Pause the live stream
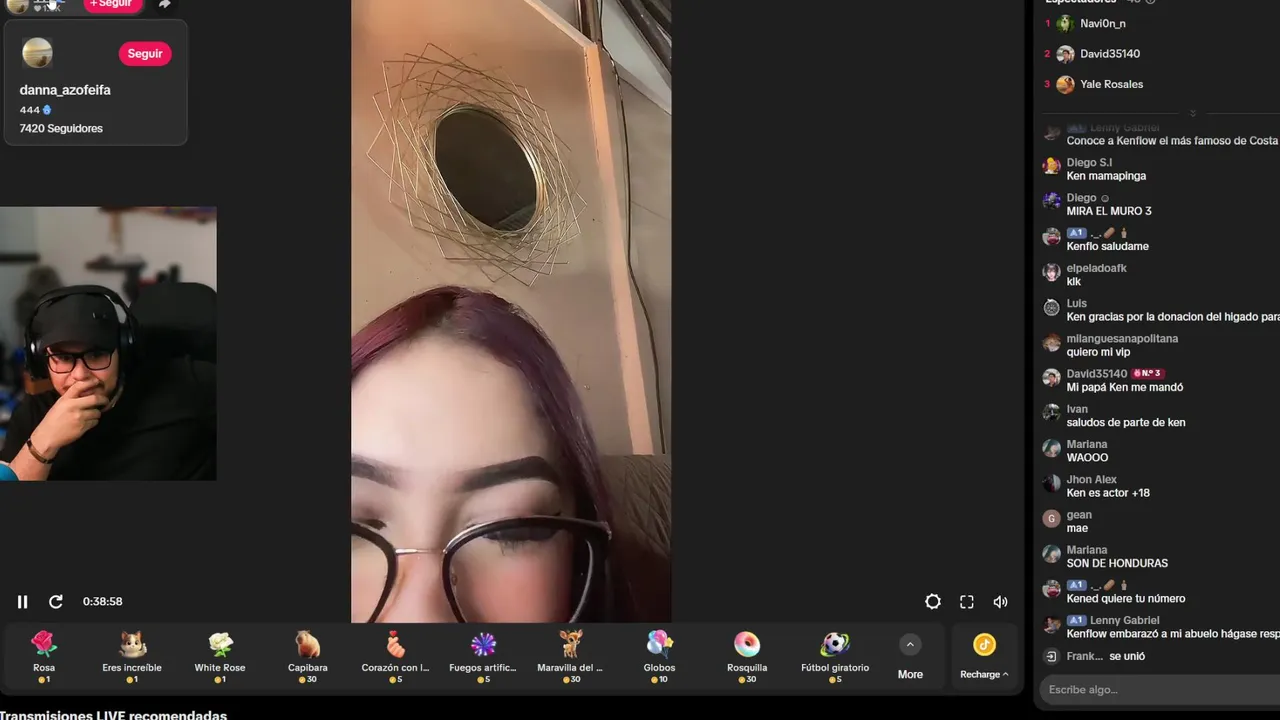 [22, 601]
